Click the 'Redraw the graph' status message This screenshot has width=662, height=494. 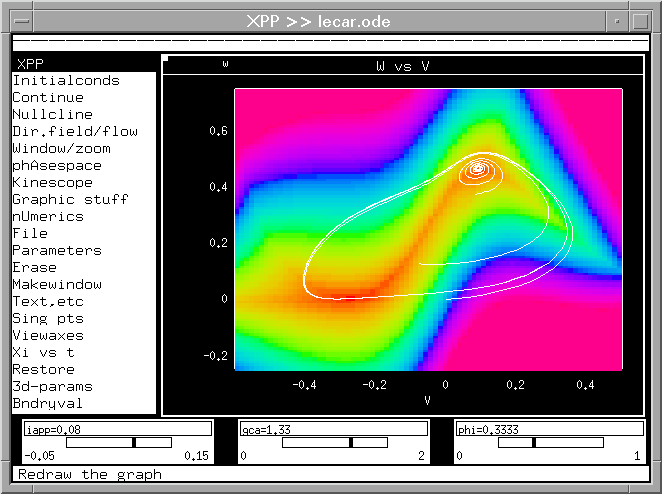point(90,474)
